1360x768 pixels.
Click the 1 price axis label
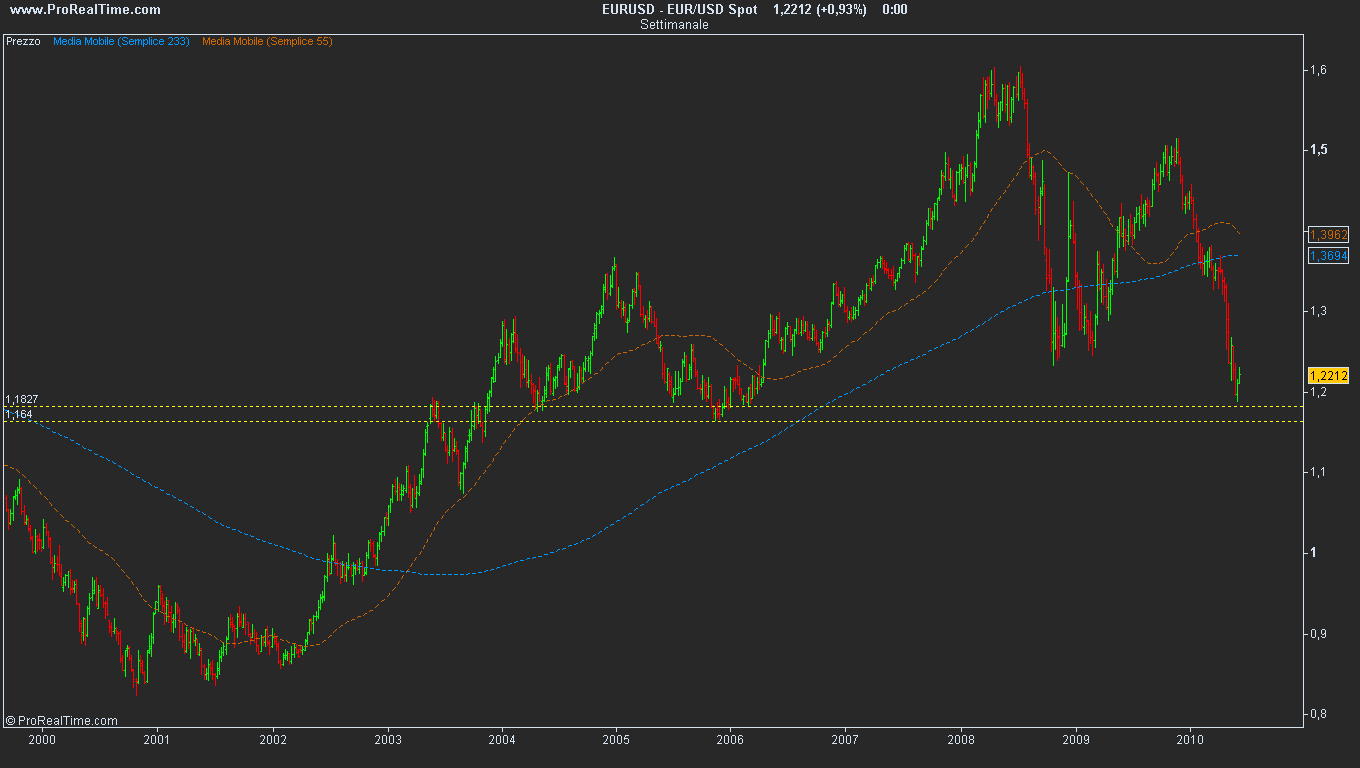pyautogui.click(x=1313, y=553)
